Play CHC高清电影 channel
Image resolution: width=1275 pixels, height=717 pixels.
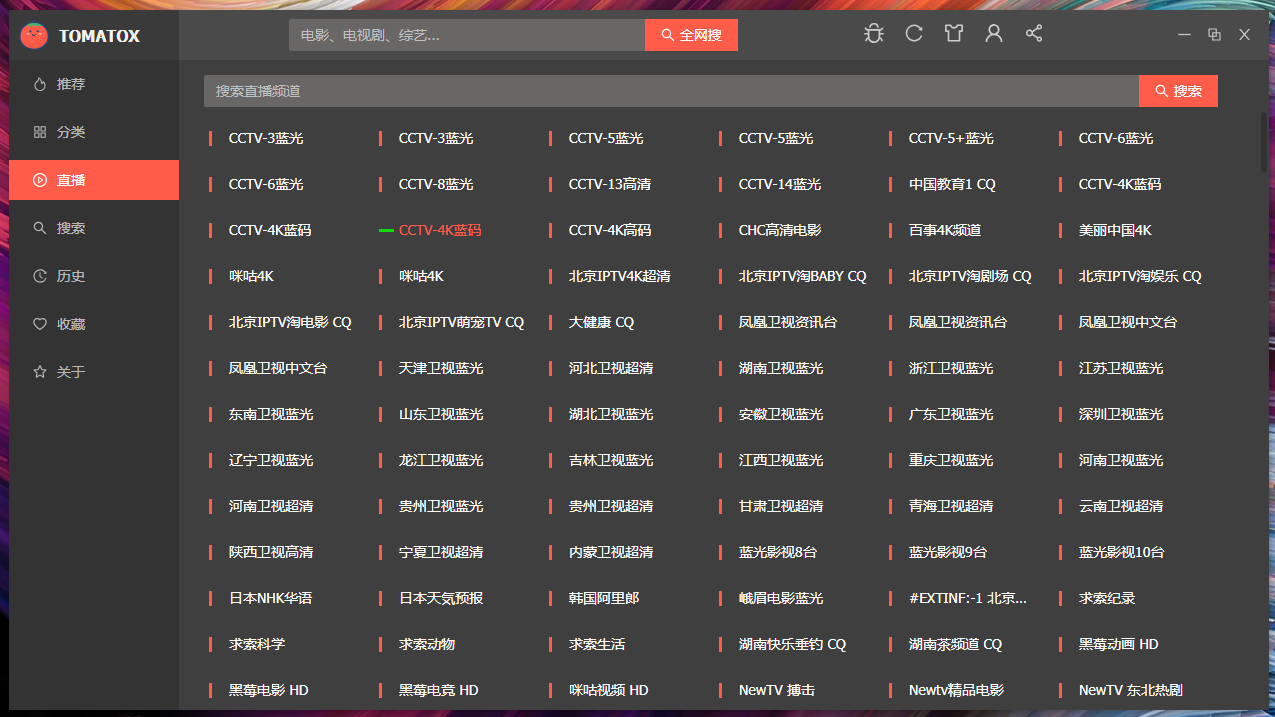click(x=780, y=230)
